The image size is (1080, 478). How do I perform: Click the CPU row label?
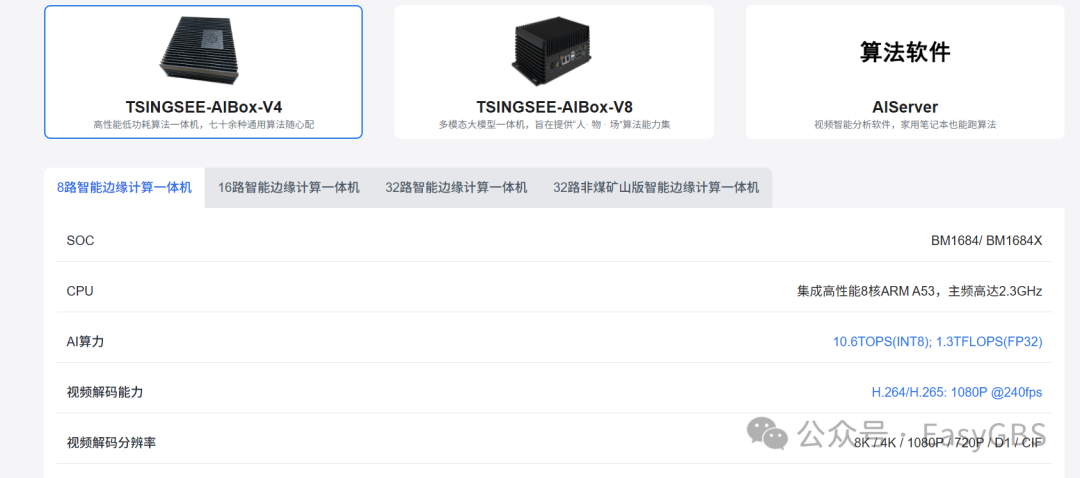(80, 291)
